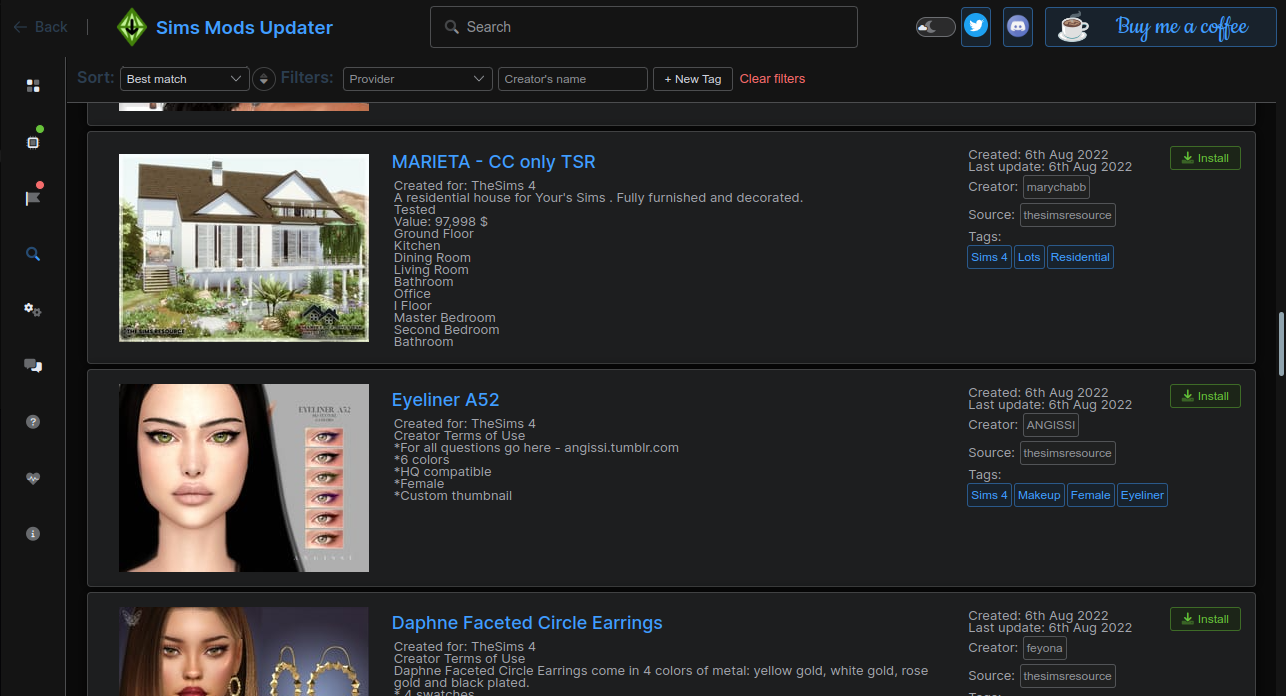This screenshot has height=696, width=1286.
Task: Open the Discord icon link
Action: 1018,27
